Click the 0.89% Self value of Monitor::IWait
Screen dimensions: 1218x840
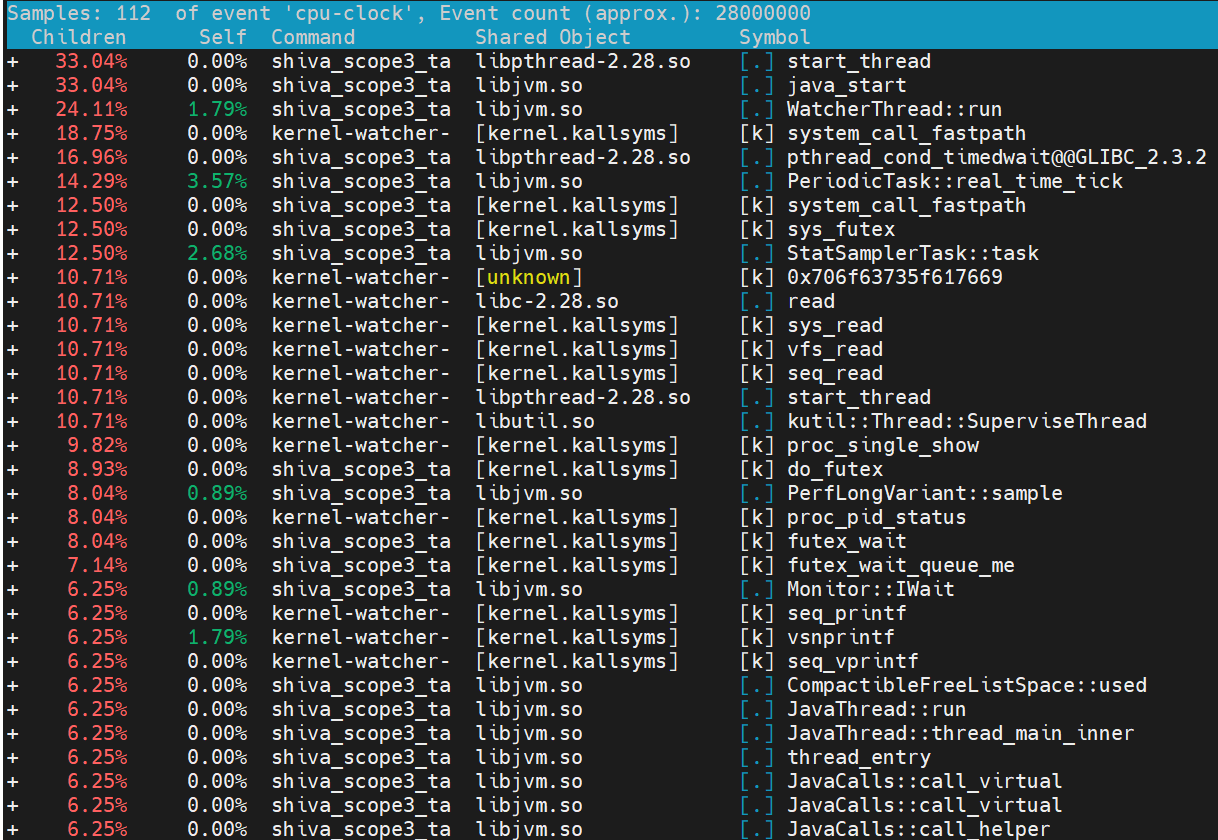[217, 590]
